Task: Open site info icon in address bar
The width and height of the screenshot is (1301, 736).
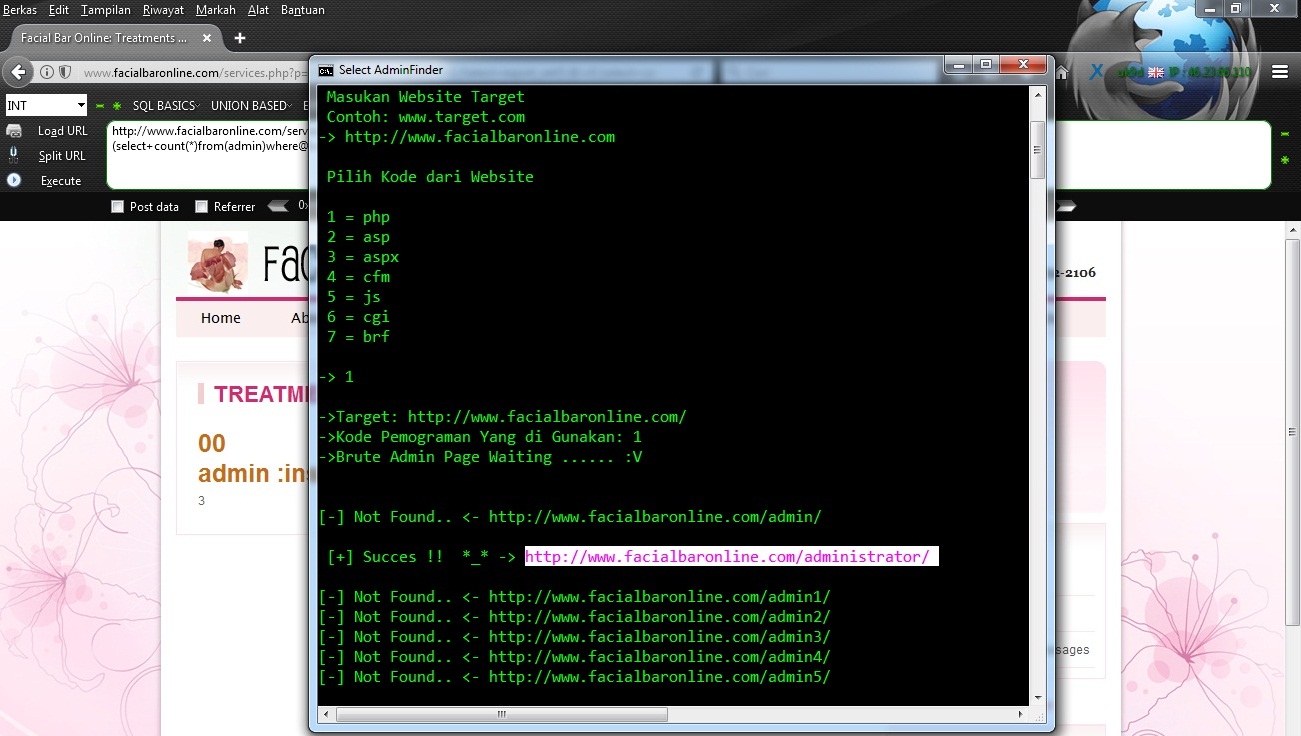Action: 47,72
